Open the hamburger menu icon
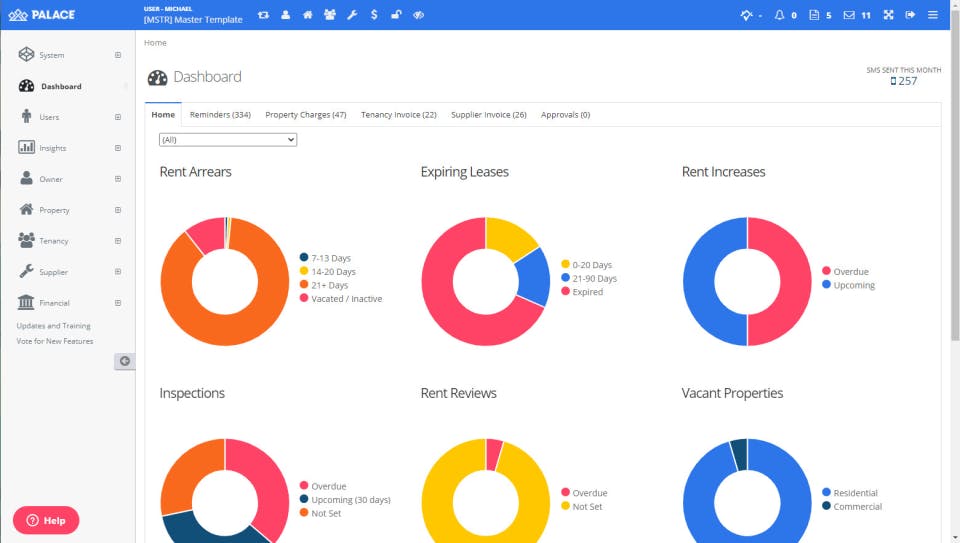The height and width of the screenshot is (543, 960). (x=932, y=15)
